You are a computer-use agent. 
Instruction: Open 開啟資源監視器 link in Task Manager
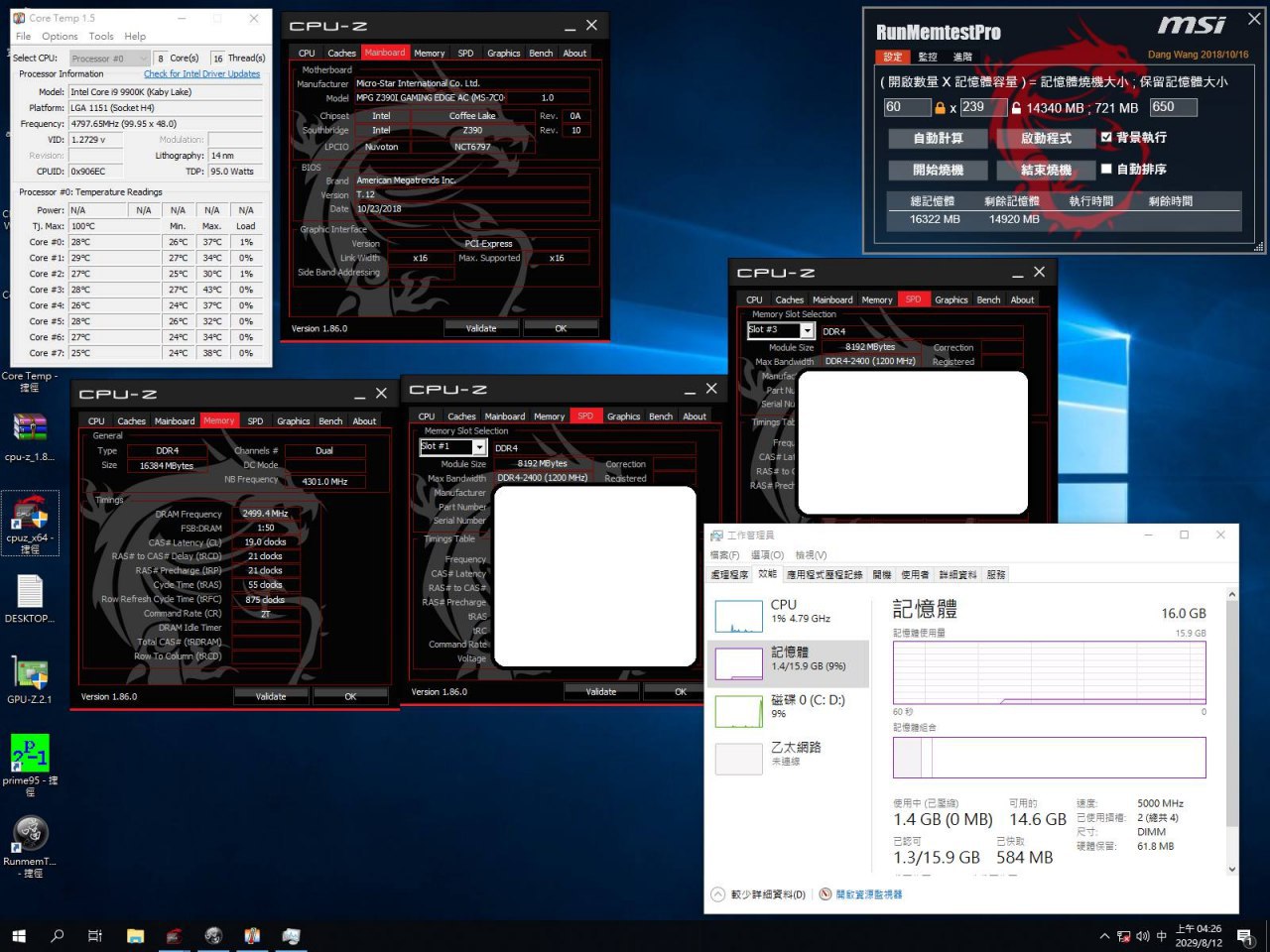[860, 894]
